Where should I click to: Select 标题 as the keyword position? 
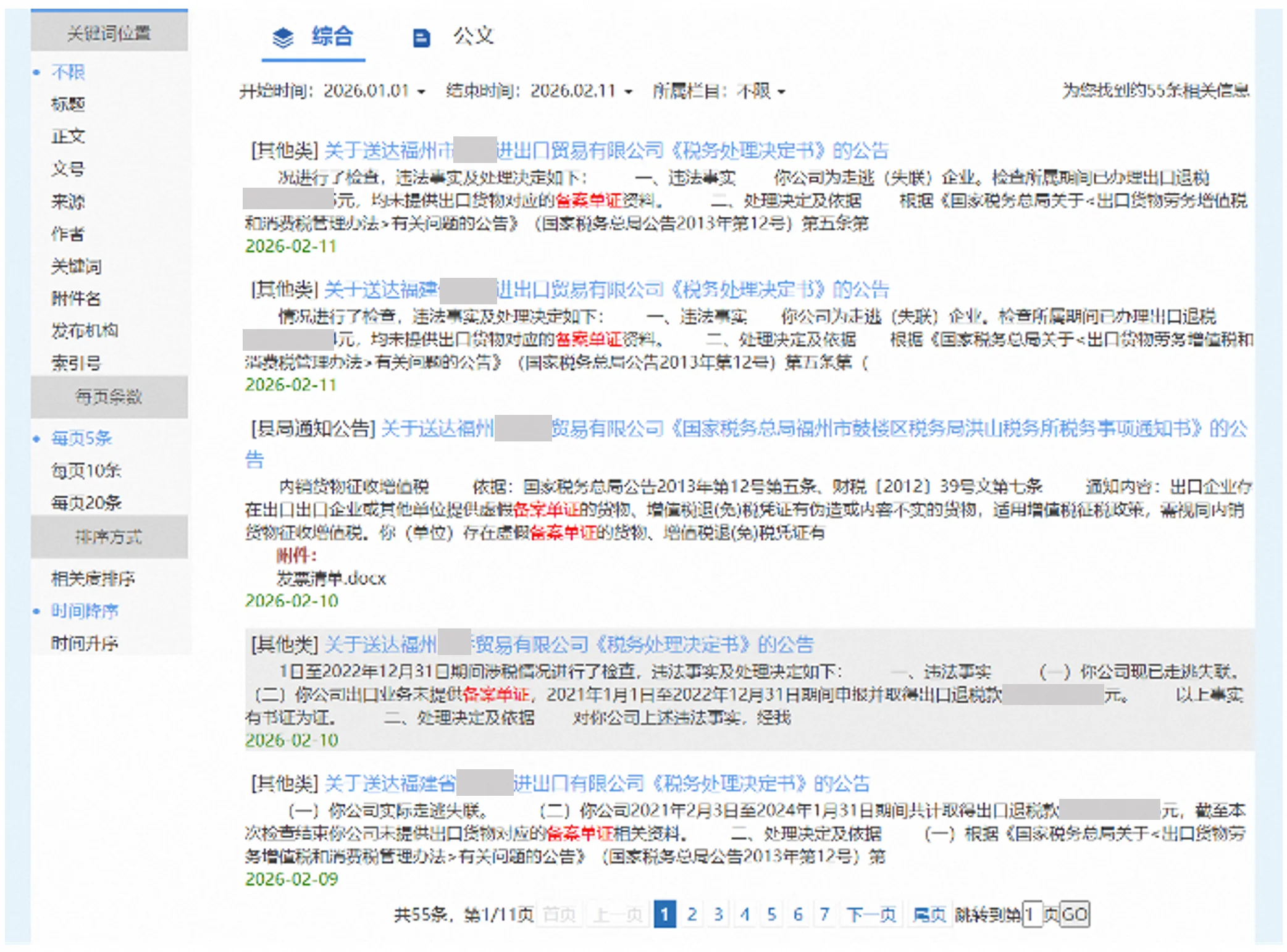68,104
